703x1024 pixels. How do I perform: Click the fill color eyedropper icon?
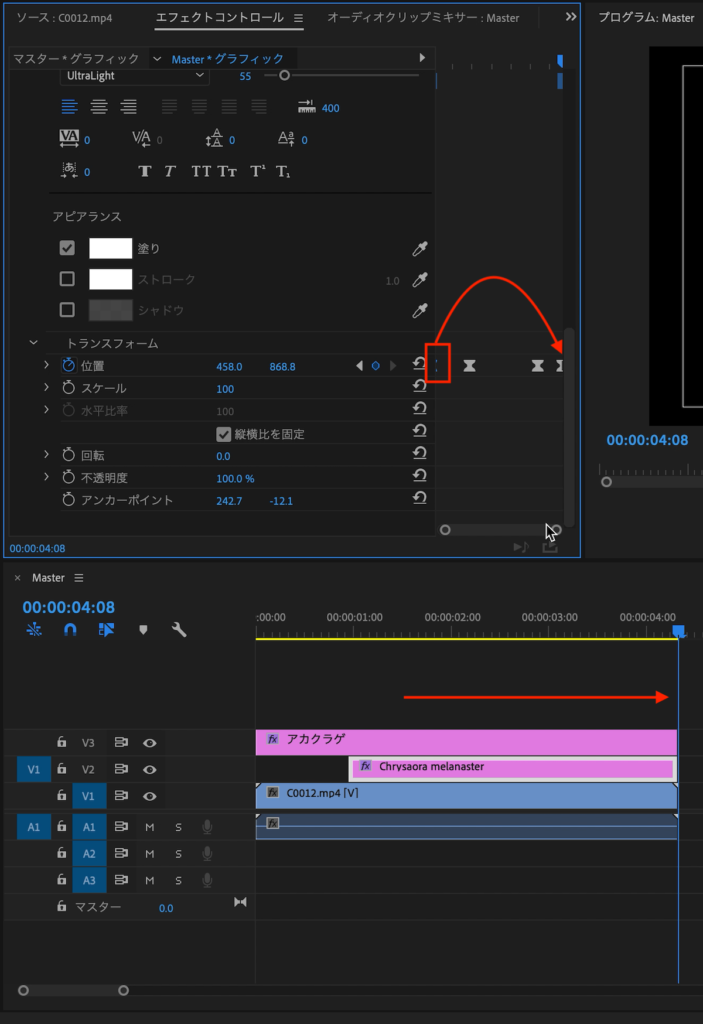point(421,249)
